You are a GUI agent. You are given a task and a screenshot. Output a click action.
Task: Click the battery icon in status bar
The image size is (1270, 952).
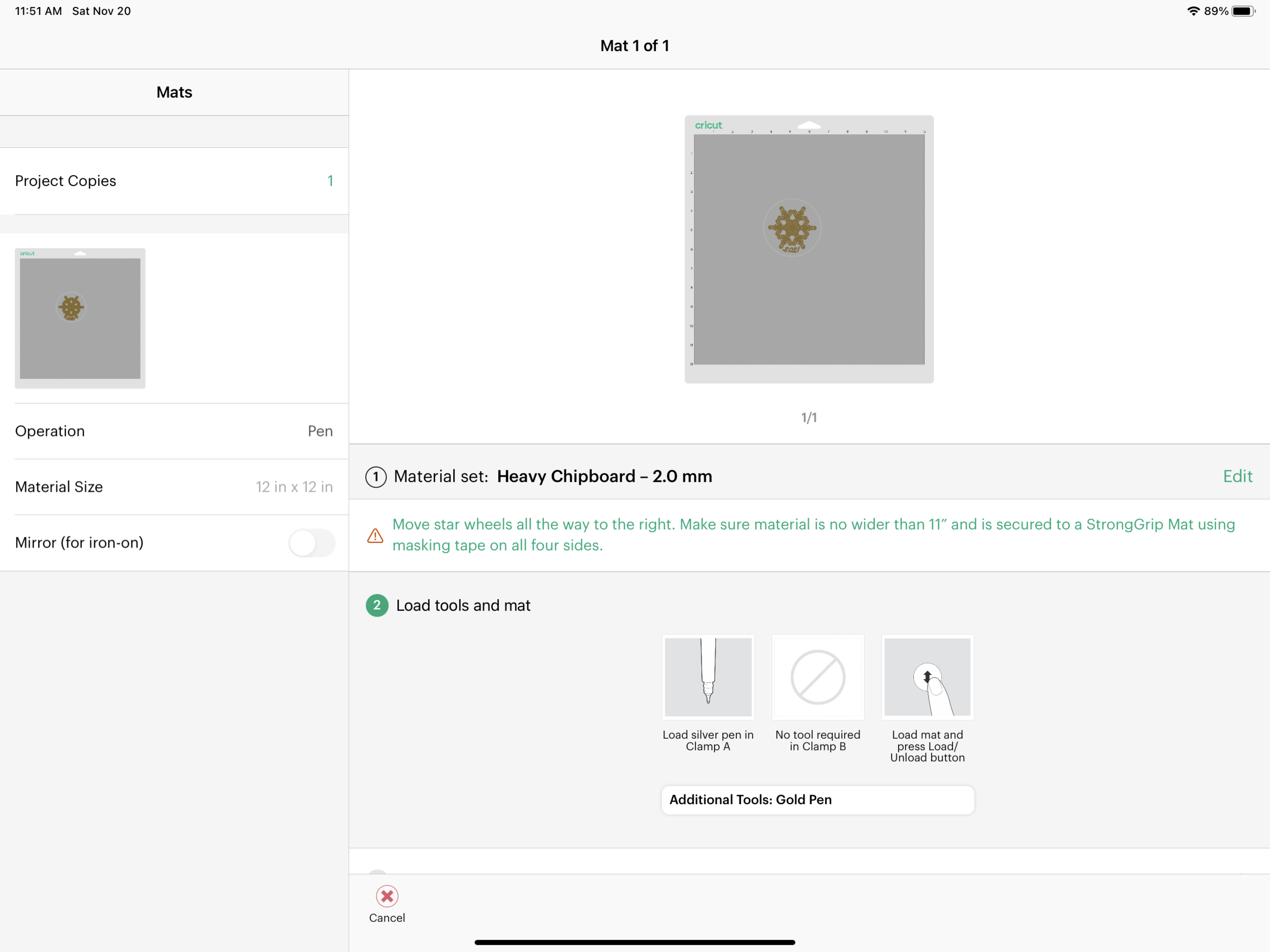(1244, 11)
